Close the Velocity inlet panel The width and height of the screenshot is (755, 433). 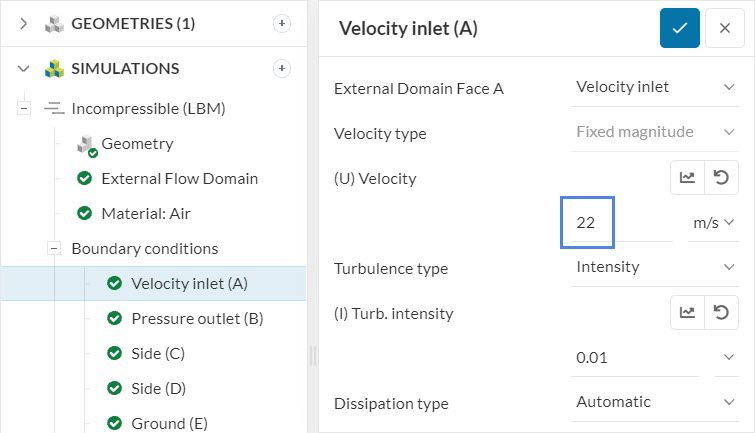(725, 28)
